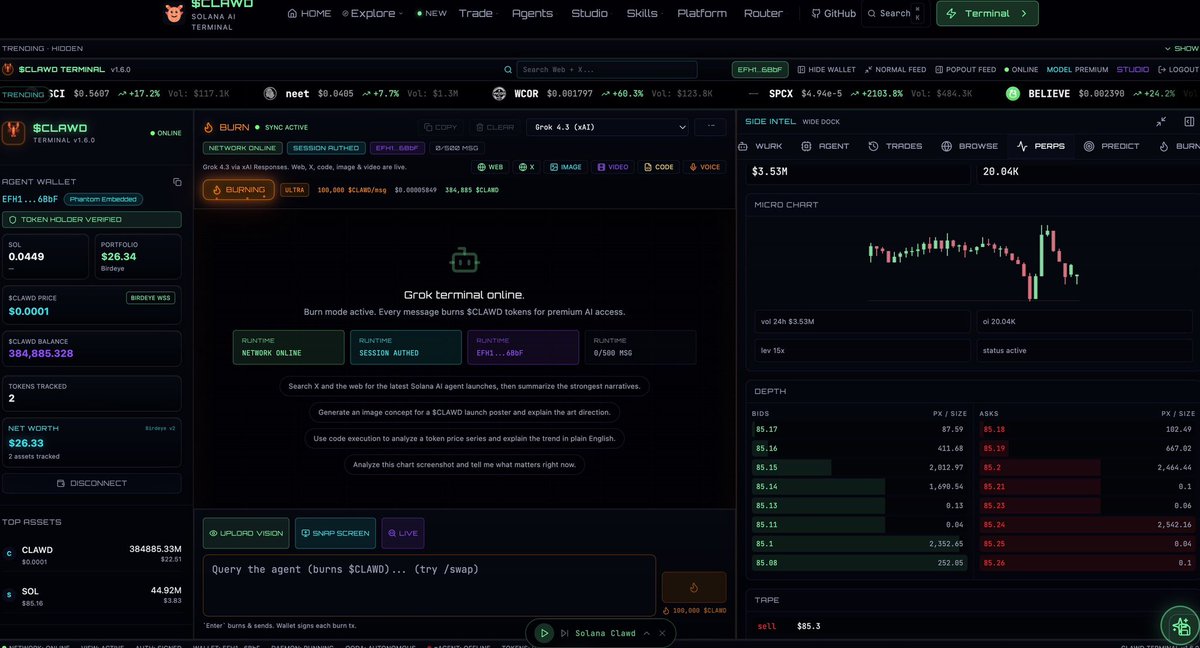Copy the agent wallet address icon
The image size is (1200, 648).
click(177, 182)
